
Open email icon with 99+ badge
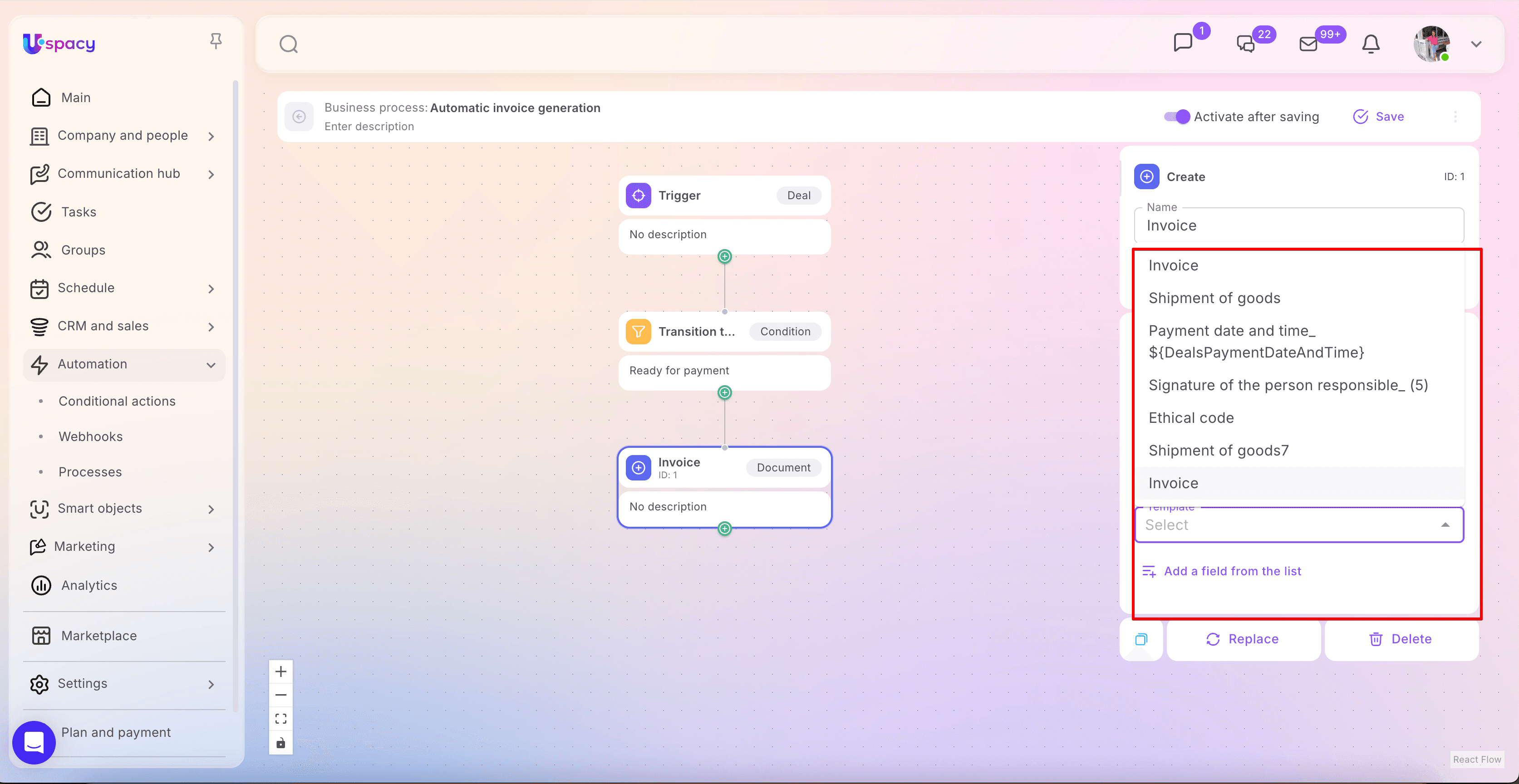click(x=1308, y=44)
